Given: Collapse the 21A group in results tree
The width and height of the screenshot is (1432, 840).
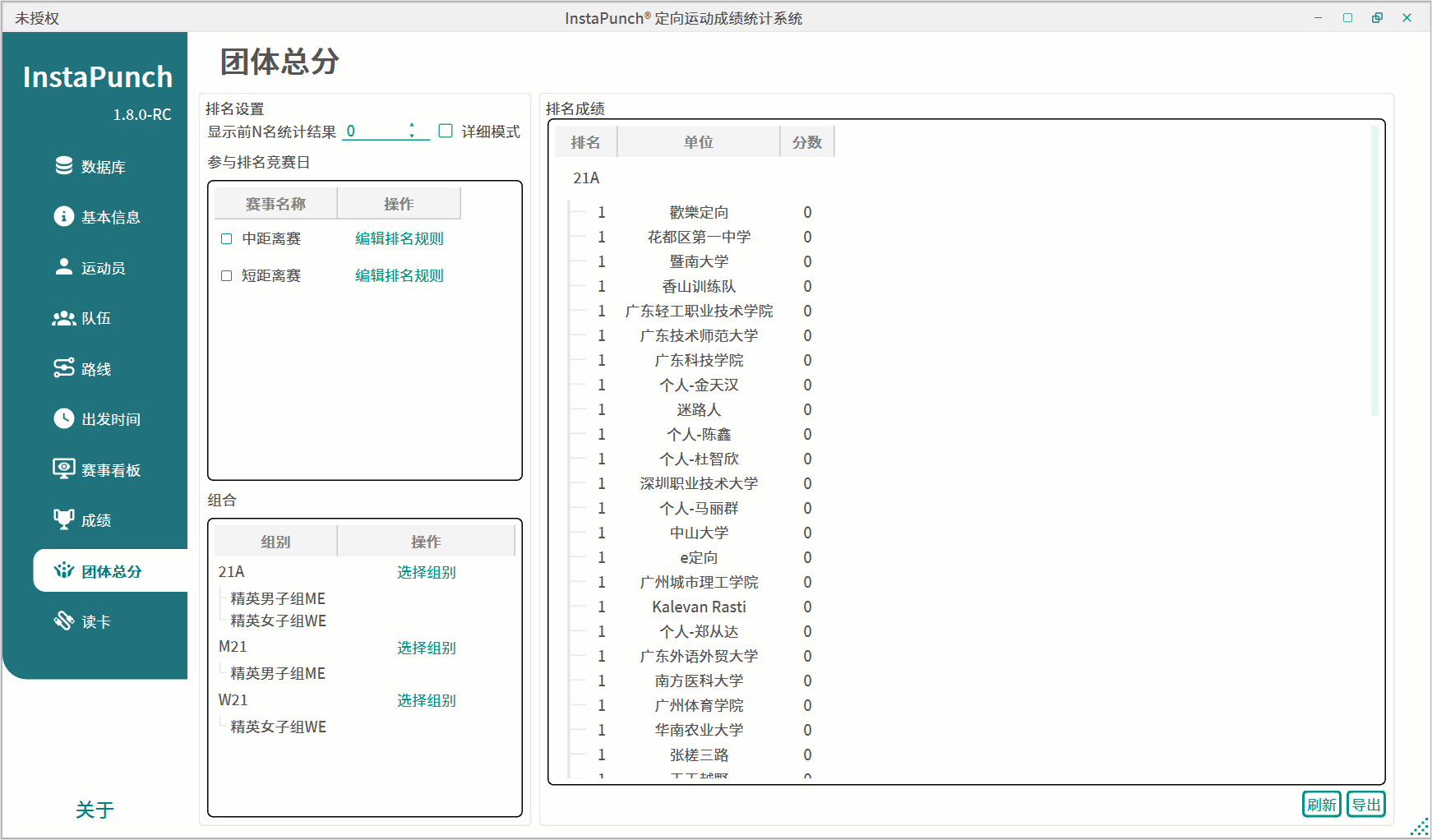Looking at the screenshot, I should (585, 178).
